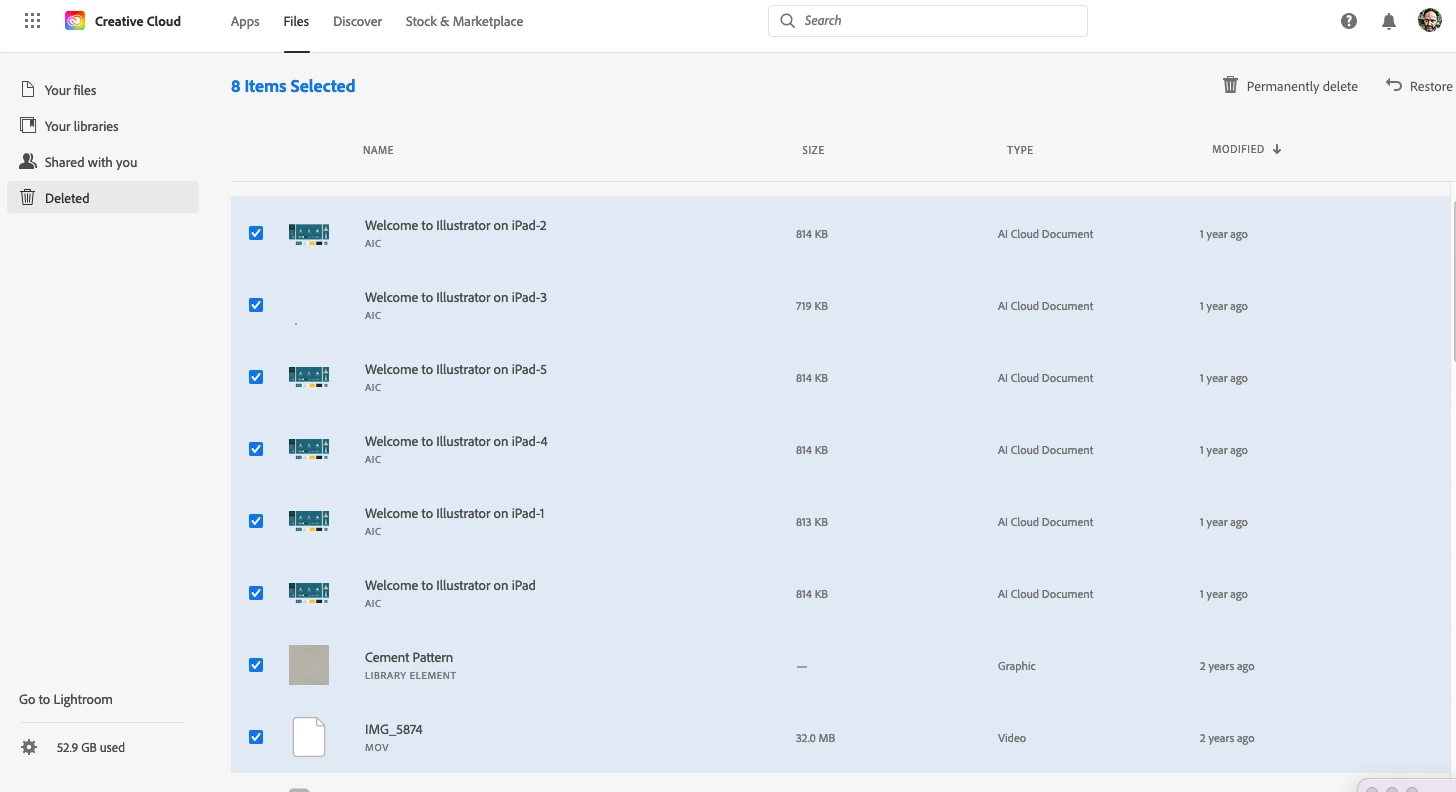Click the trash icon for Permanently delete
Image resolution: width=1456 pixels, height=792 pixels.
(x=1231, y=85)
